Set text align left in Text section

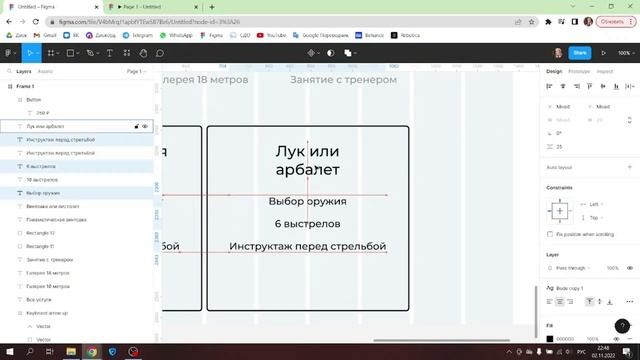coord(549,302)
